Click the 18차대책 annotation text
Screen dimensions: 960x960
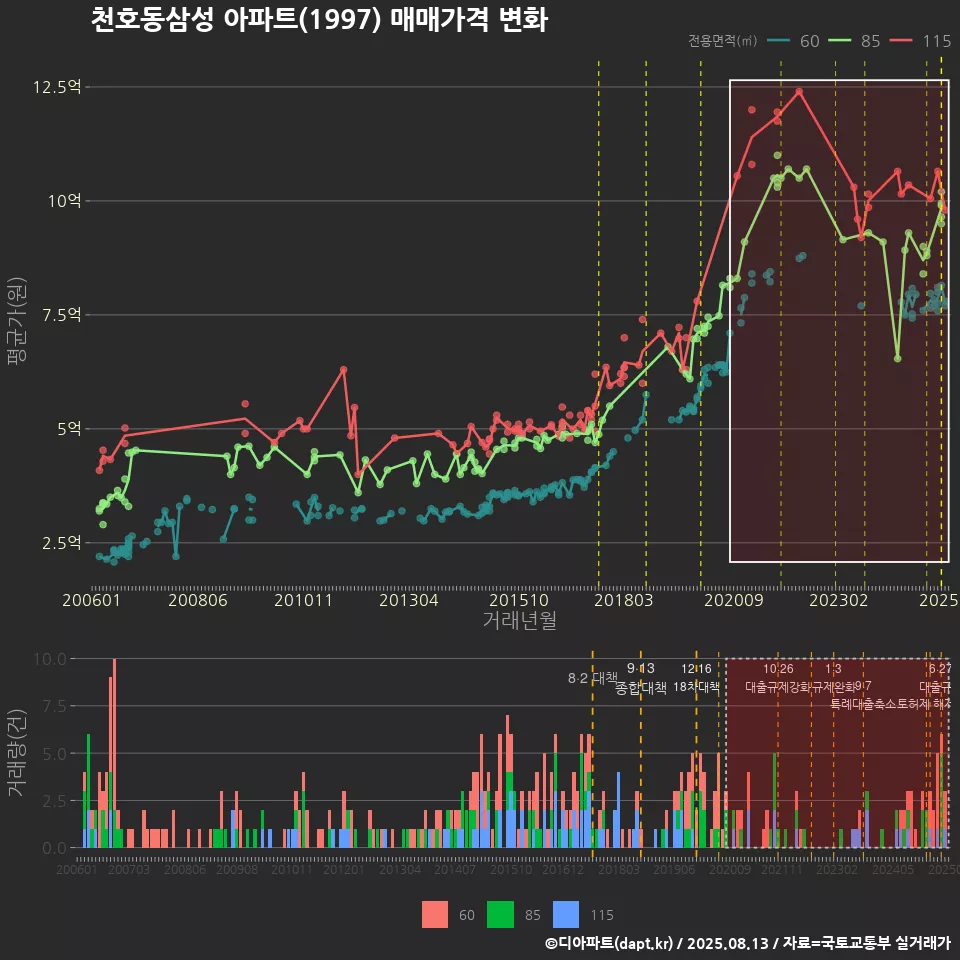click(x=697, y=687)
